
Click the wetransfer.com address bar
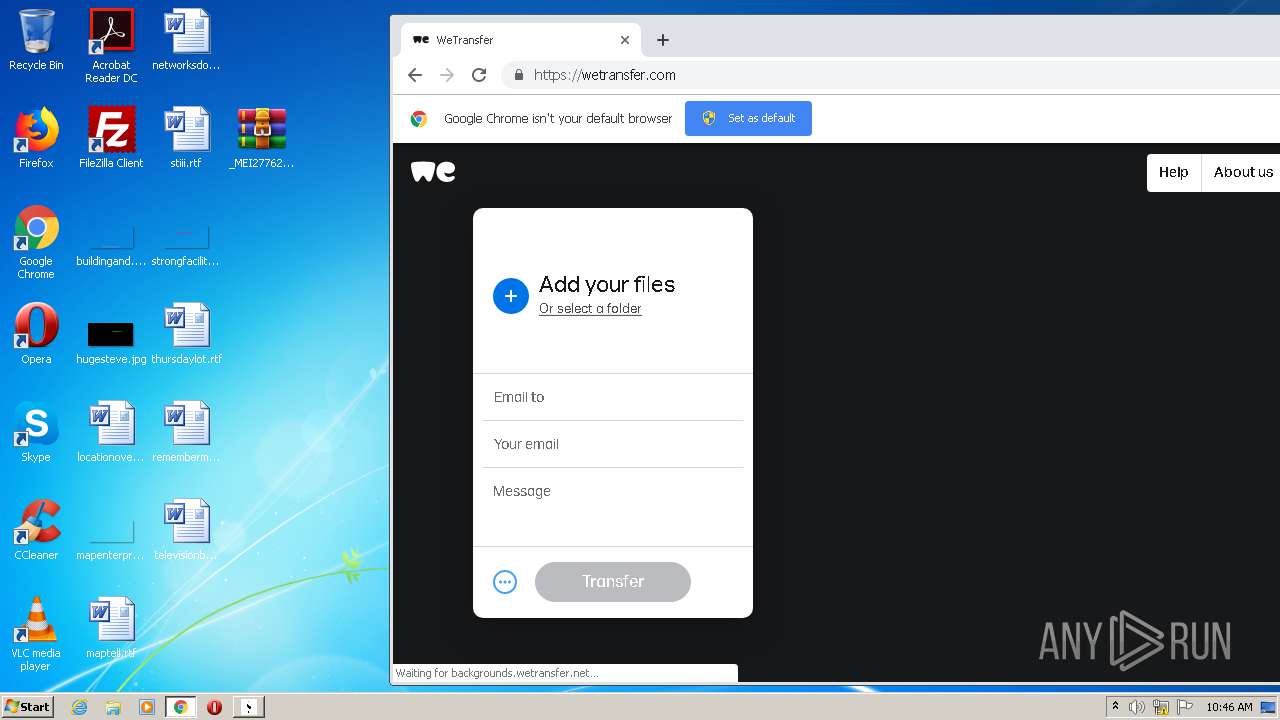tap(890, 75)
